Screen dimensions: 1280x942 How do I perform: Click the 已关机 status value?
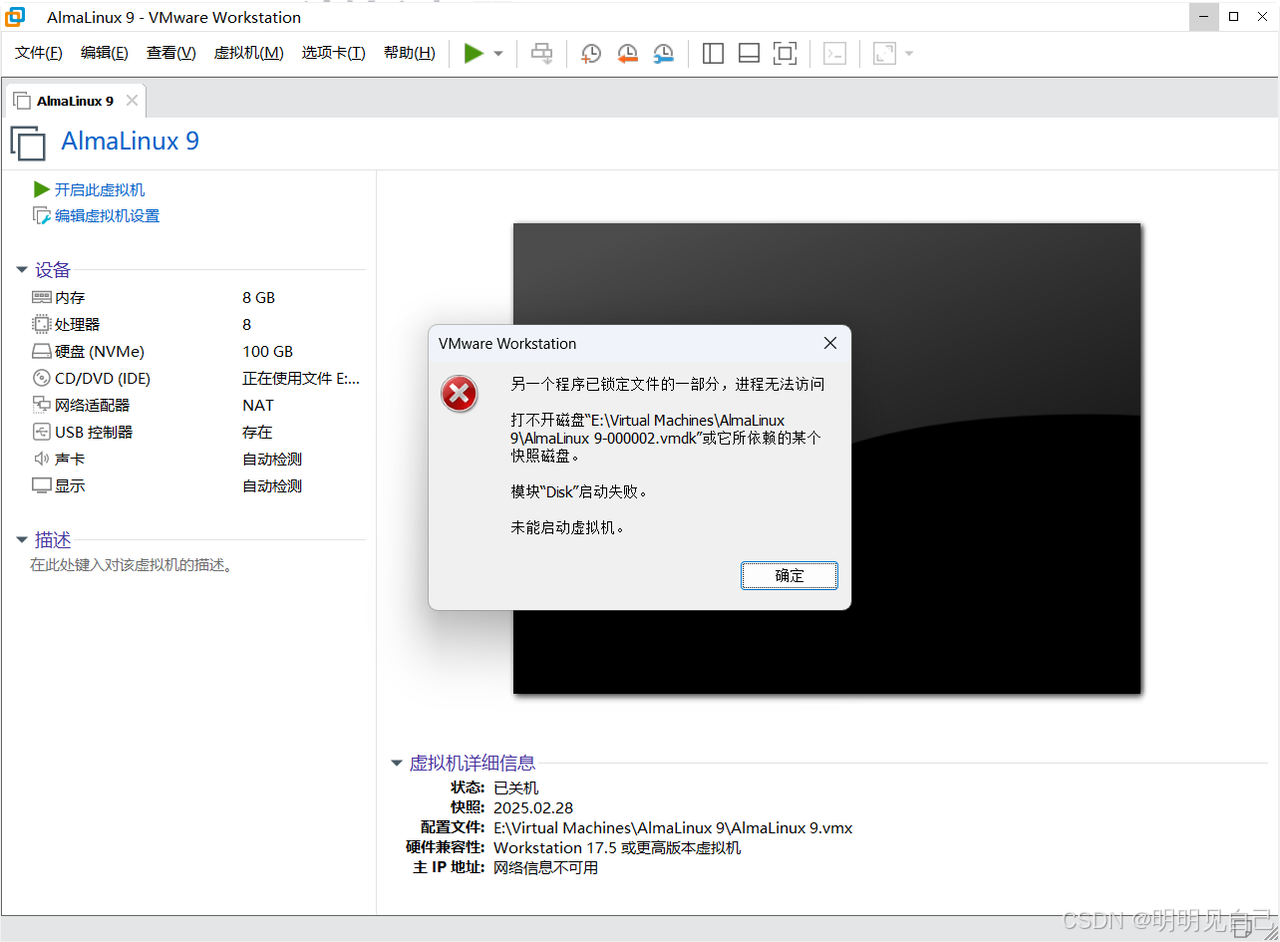coord(516,788)
